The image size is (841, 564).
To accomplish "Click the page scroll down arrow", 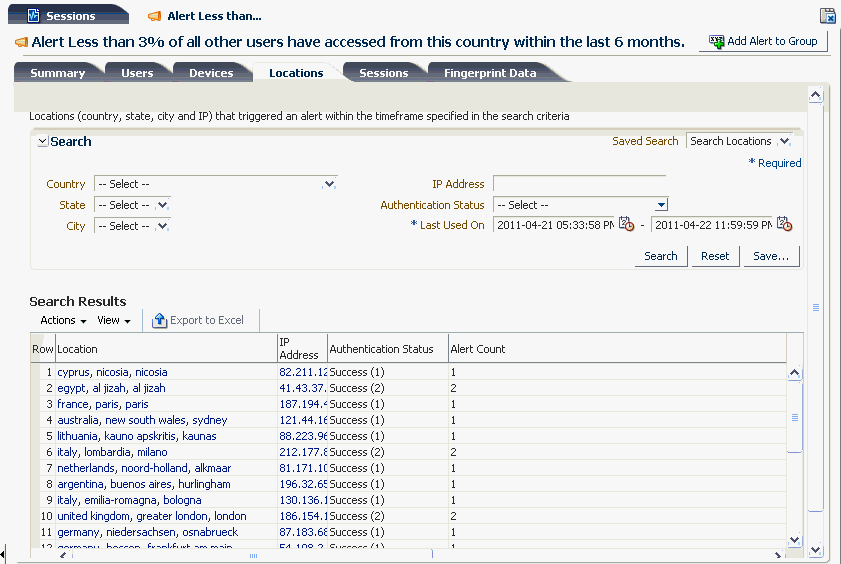I will coord(815,551).
